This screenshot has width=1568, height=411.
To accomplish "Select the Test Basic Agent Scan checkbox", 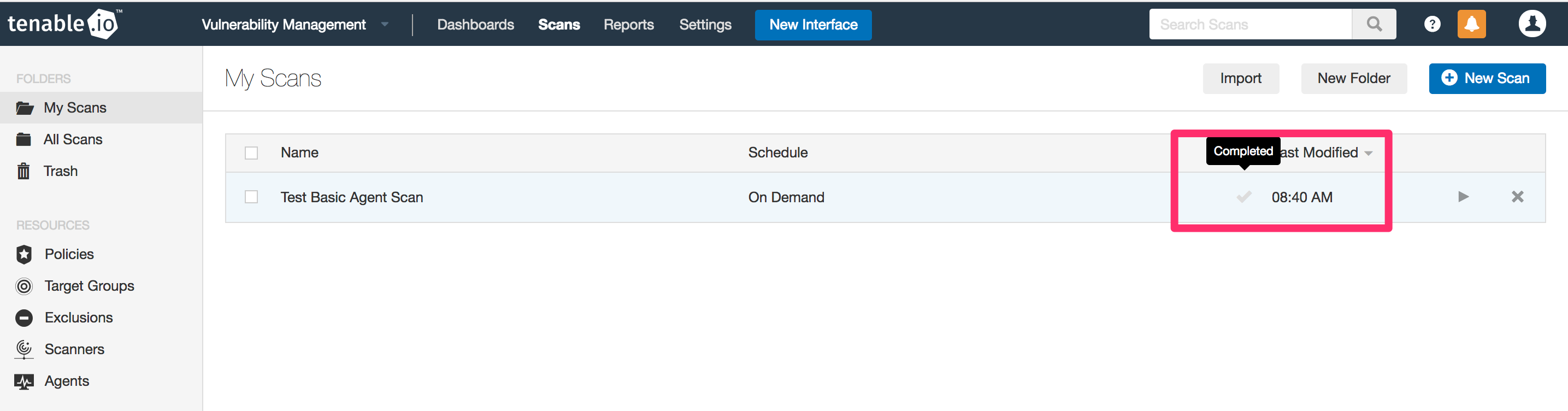I will (251, 197).
